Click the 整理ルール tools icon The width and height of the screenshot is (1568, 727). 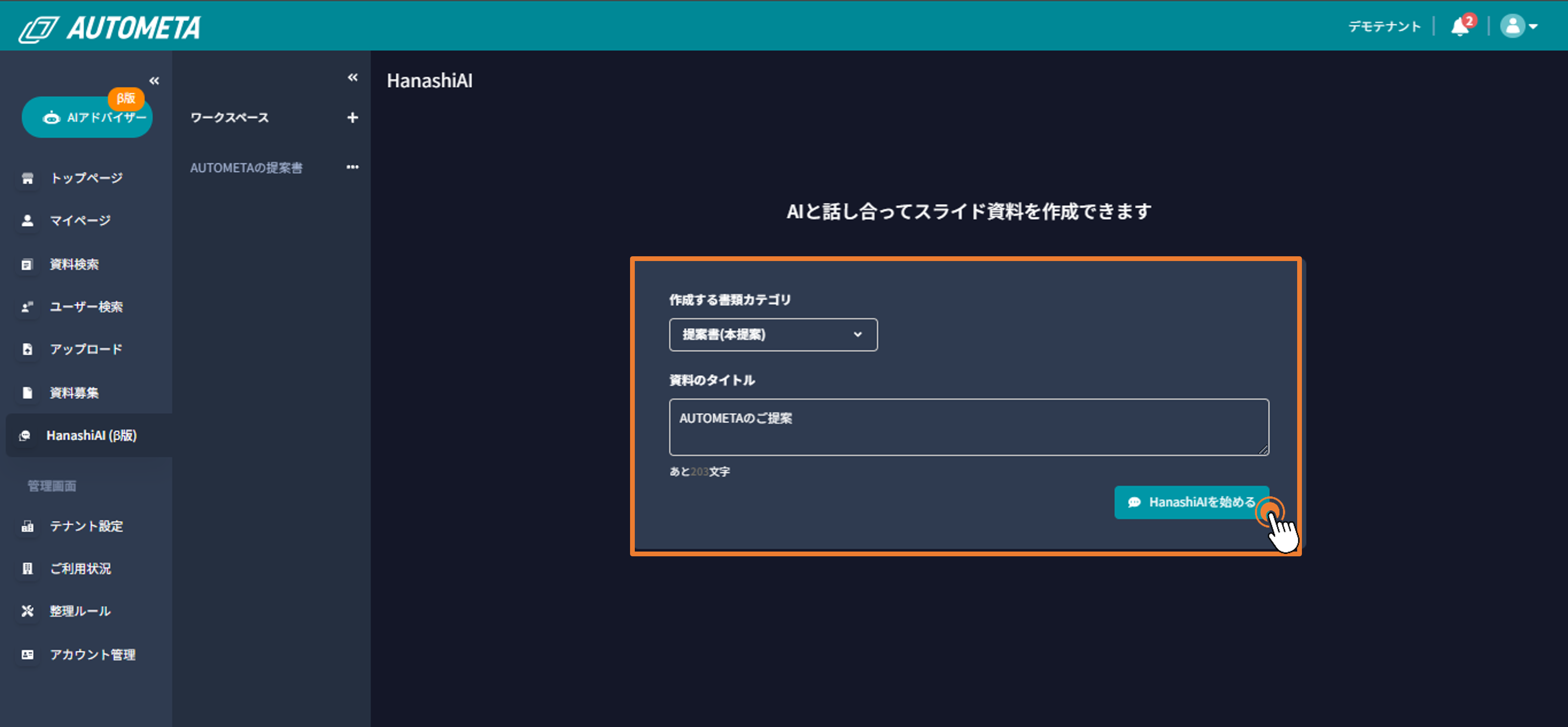click(x=28, y=611)
